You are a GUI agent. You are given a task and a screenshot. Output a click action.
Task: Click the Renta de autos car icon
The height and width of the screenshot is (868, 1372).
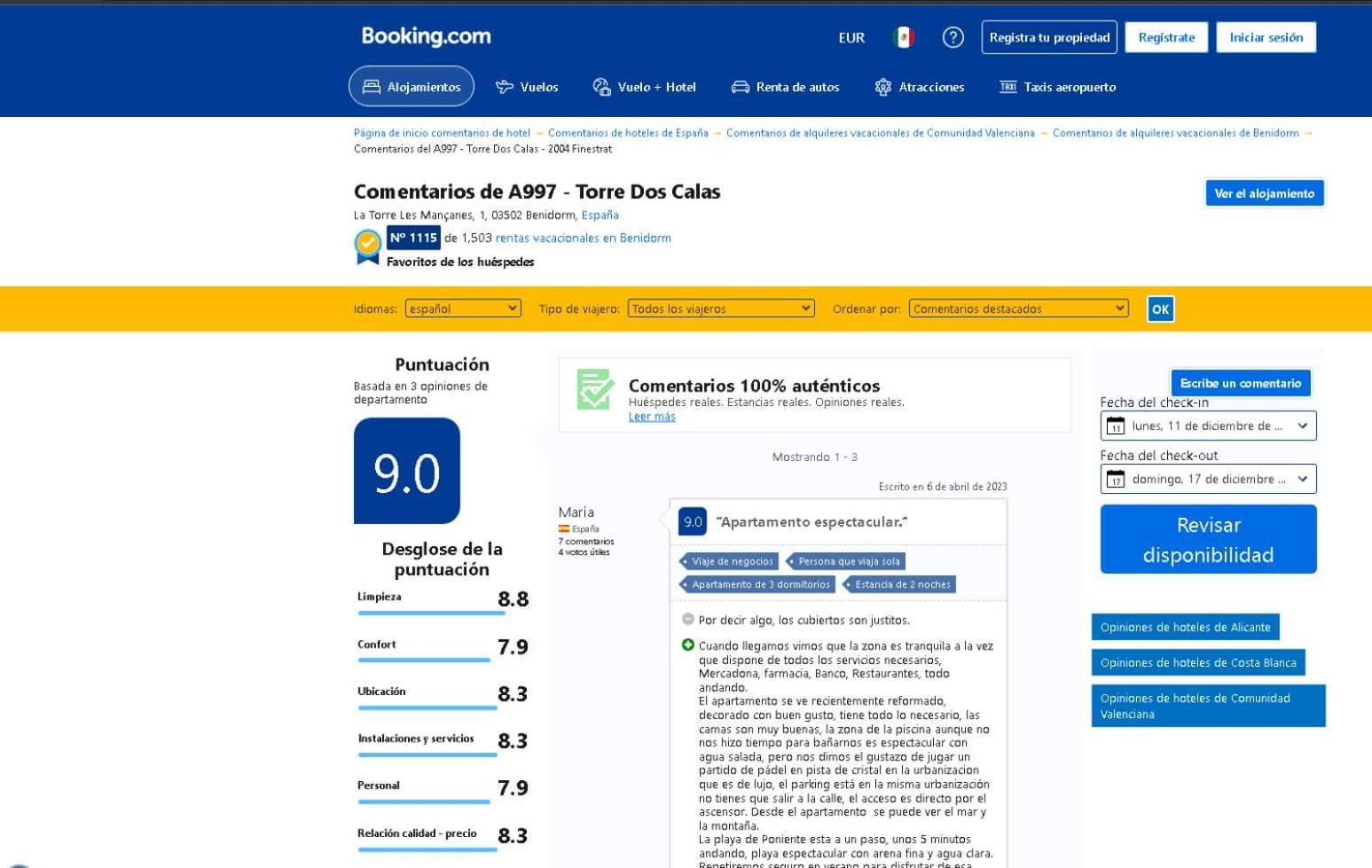(740, 87)
